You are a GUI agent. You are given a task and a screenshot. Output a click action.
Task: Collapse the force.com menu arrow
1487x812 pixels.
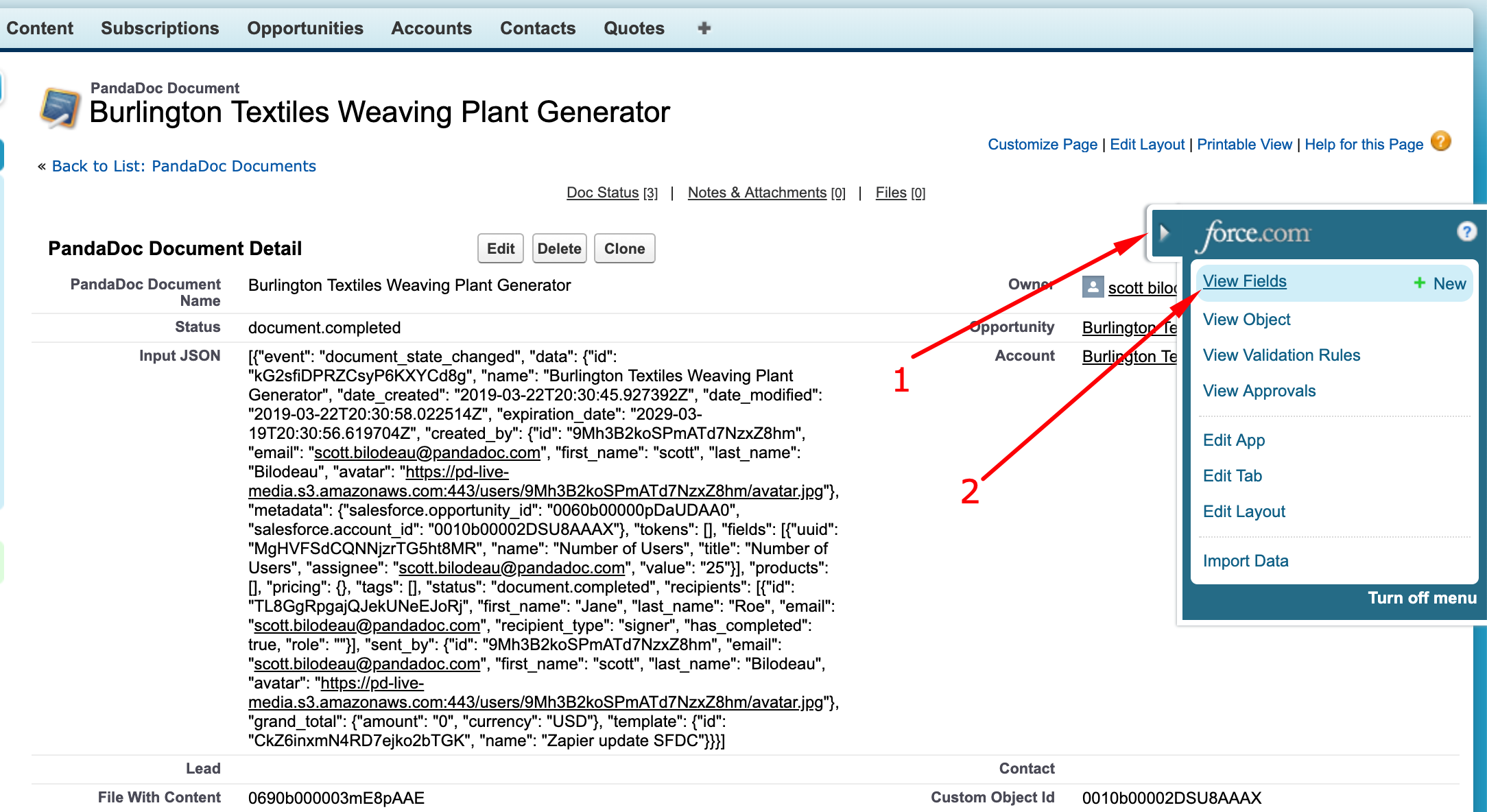[x=1164, y=232]
